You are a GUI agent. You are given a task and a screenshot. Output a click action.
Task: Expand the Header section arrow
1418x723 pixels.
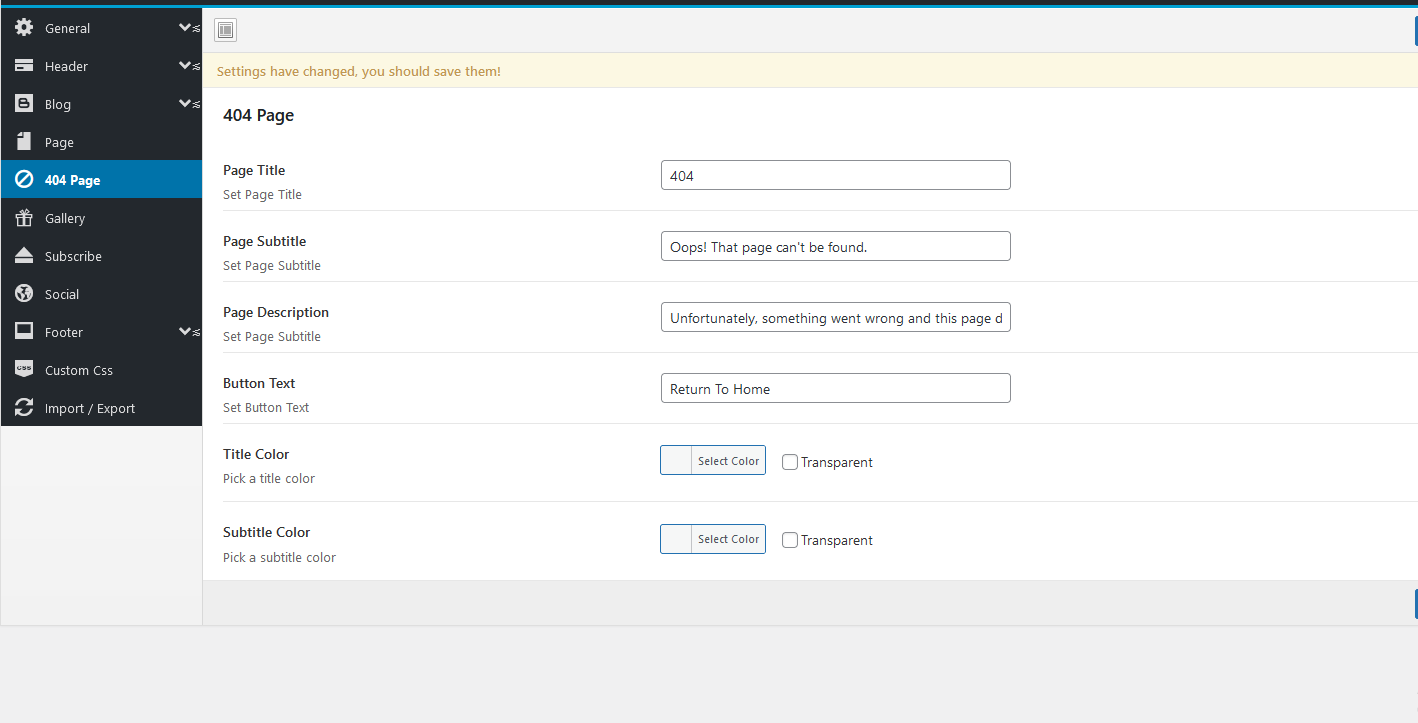pyautogui.click(x=185, y=66)
